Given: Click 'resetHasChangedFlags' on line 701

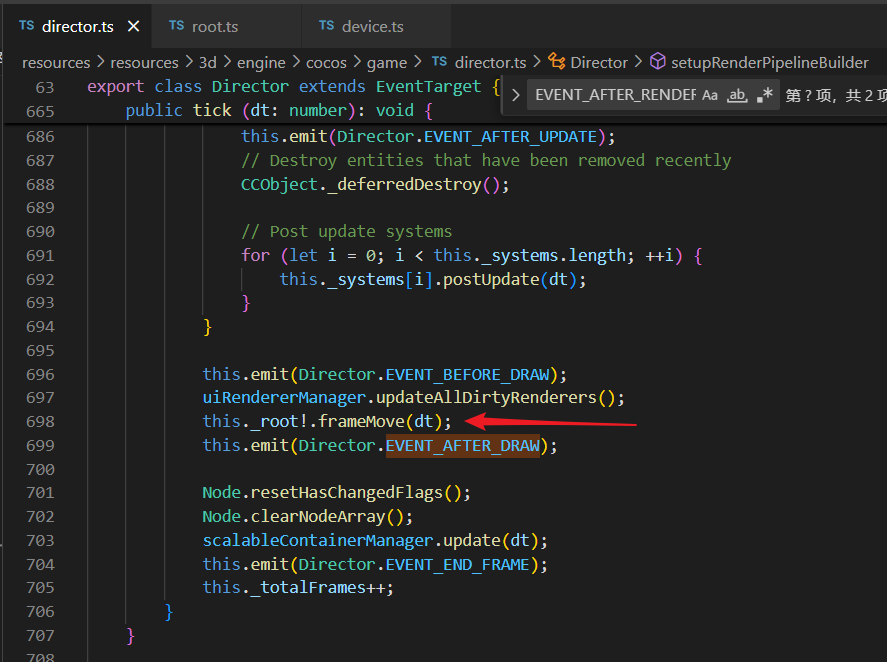Looking at the screenshot, I should (x=346, y=493).
